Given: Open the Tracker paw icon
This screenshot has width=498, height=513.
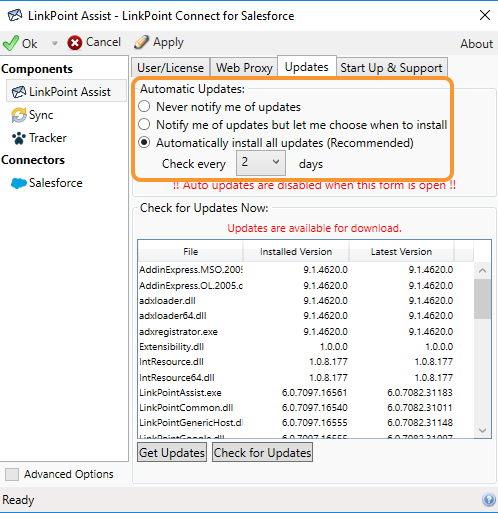Looking at the screenshot, I should click(19, 138).
